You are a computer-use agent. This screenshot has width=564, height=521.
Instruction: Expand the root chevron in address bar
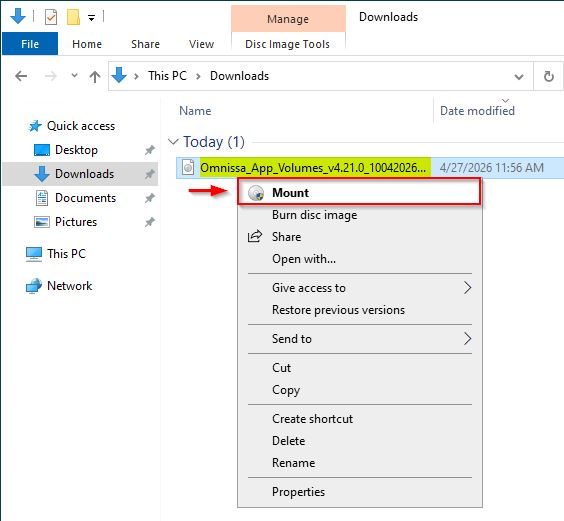136,76
